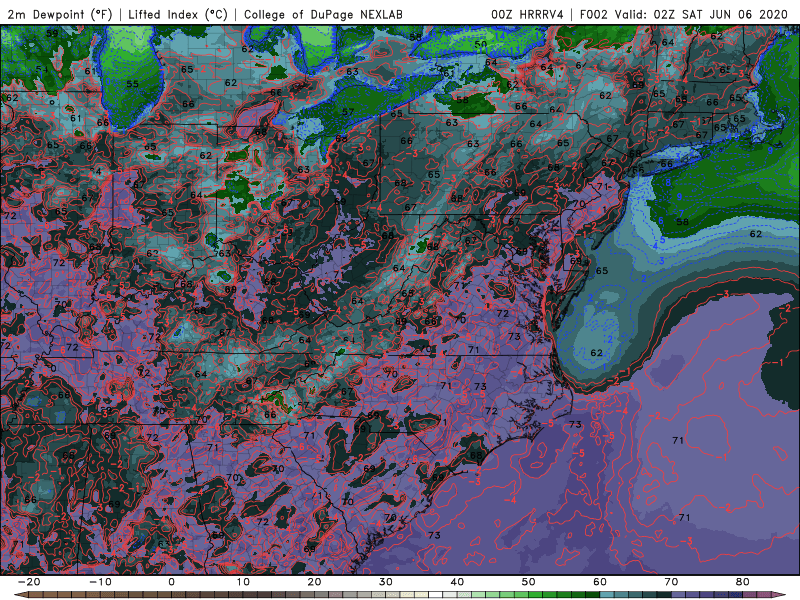This screenshot has height=600, width=800.
Task: Click the 10 tick label on color scale
Action: click(243, 582)
